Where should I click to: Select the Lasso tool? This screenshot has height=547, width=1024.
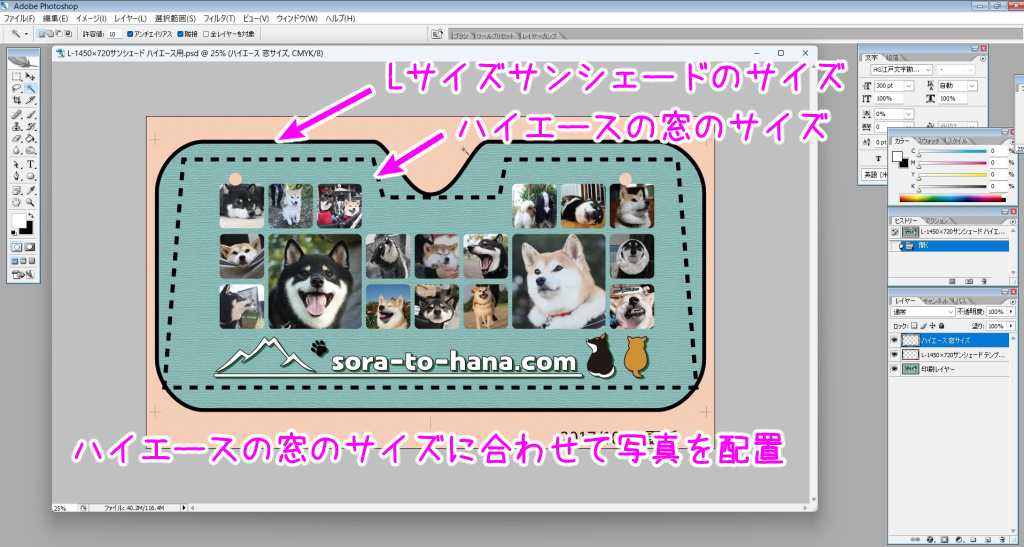coord(17,88)
